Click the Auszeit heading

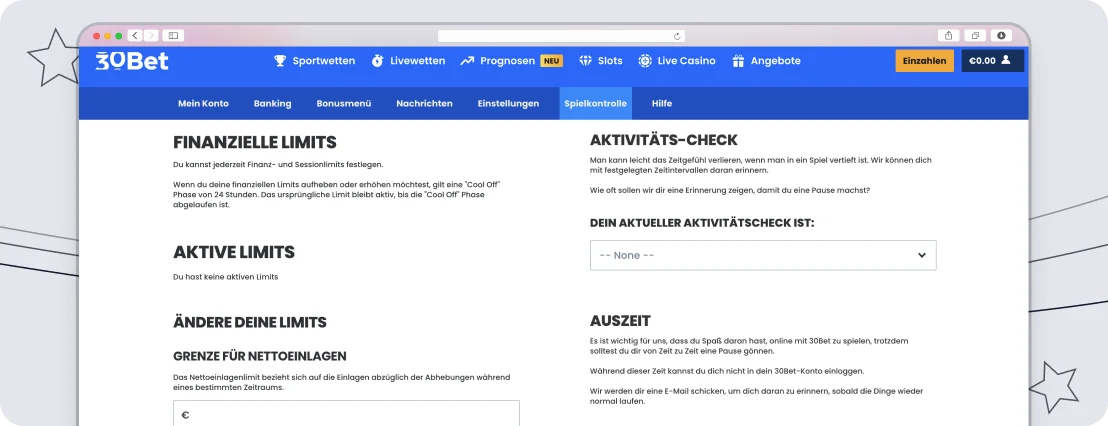620,321
